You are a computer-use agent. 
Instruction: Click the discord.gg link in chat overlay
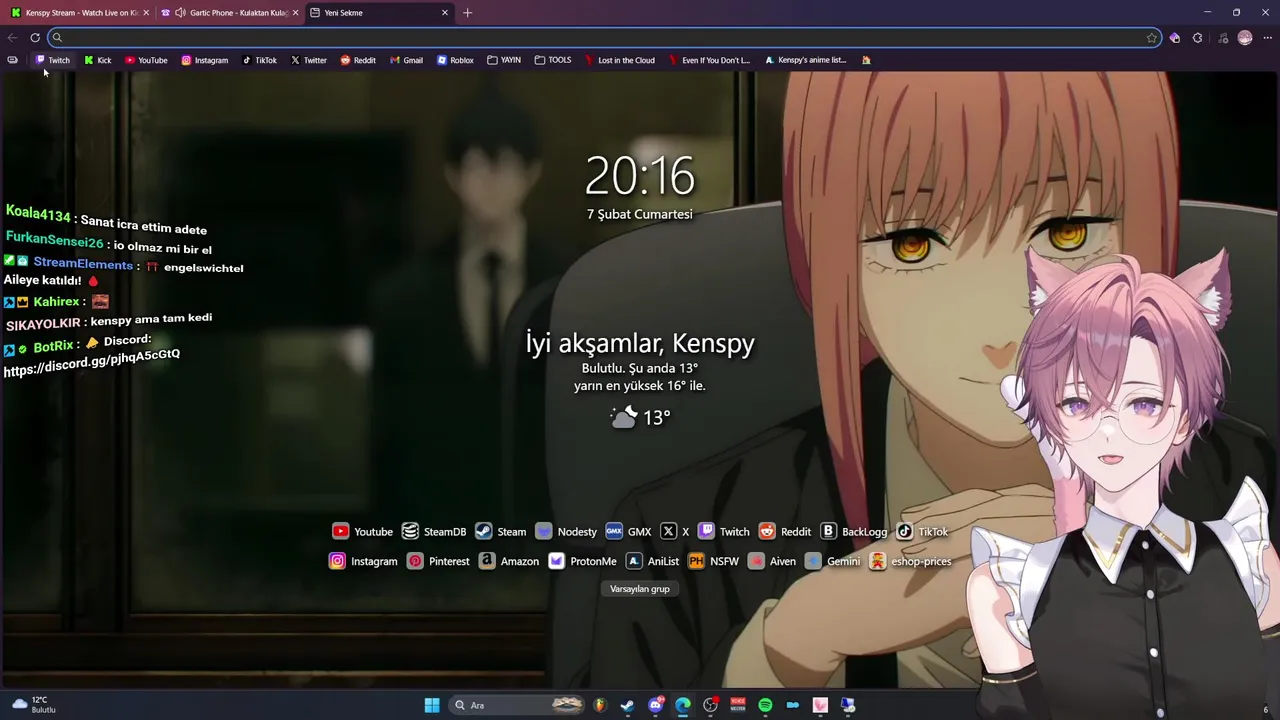(91, 362)
